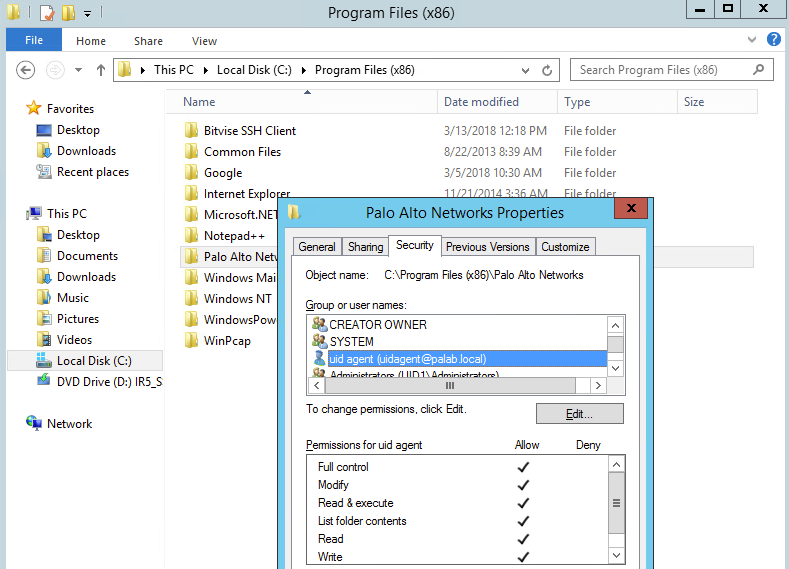Open Desktop under Favorites
This screenshot has width=789, height=569.
click(78, 130)
